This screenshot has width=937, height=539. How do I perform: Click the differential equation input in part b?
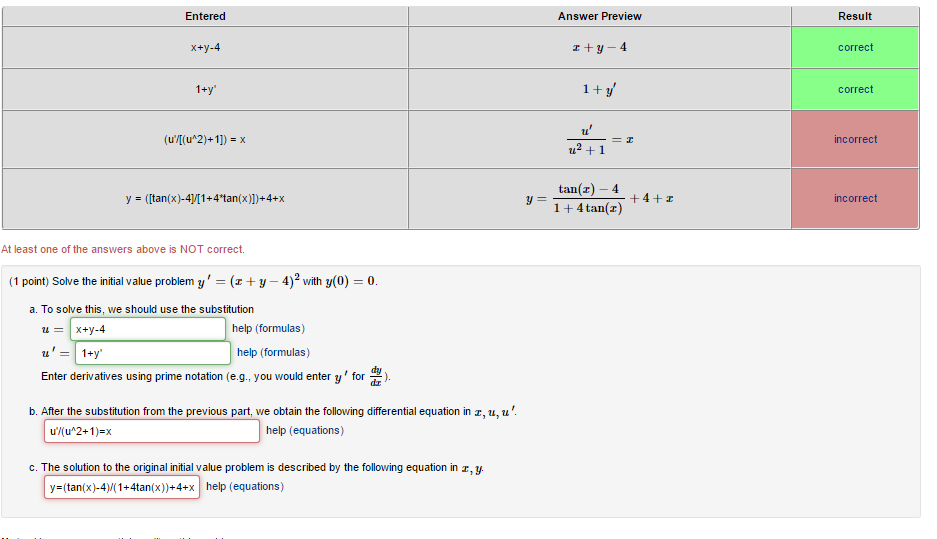pos(152,431)
